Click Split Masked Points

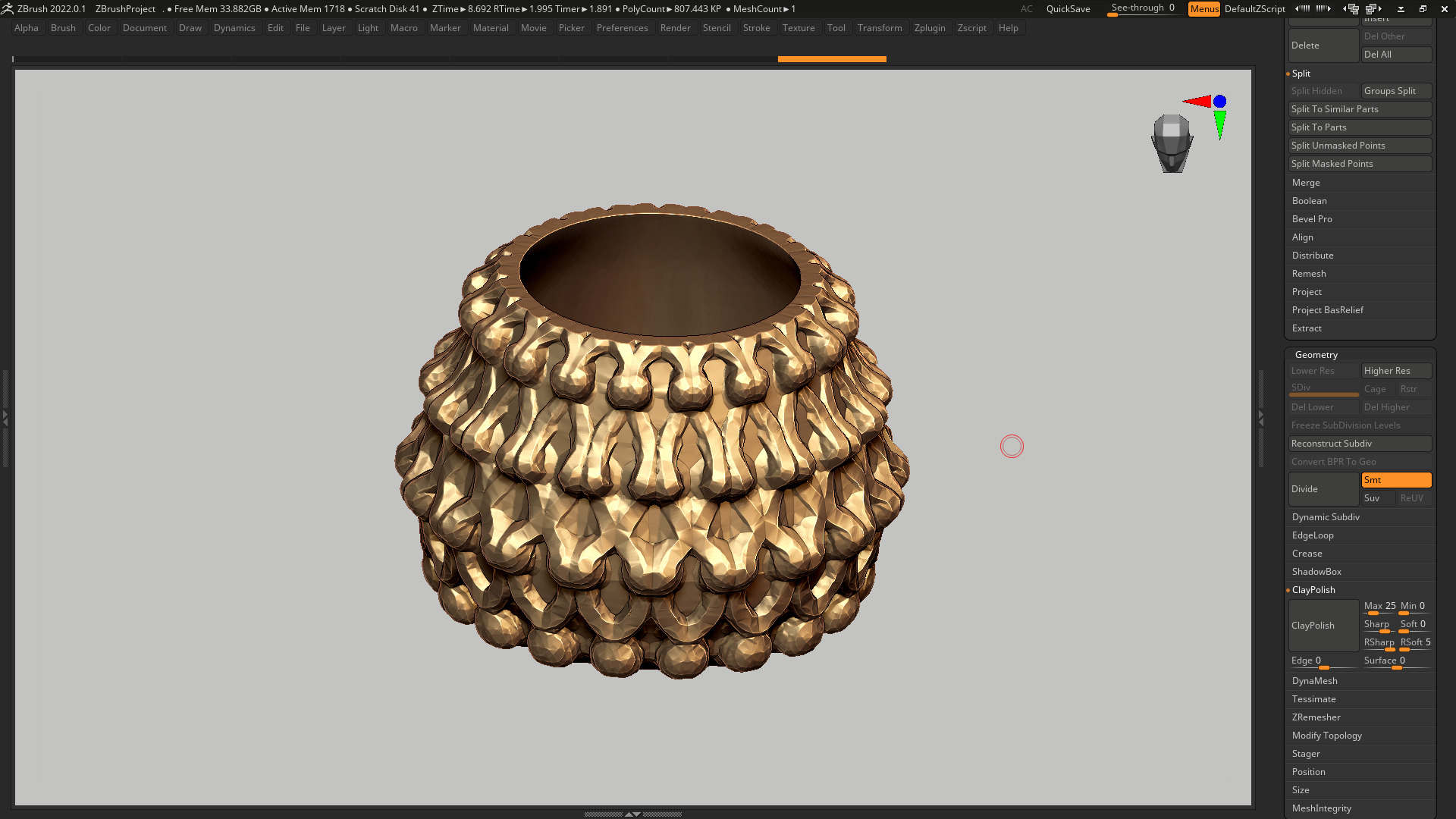1360,164
